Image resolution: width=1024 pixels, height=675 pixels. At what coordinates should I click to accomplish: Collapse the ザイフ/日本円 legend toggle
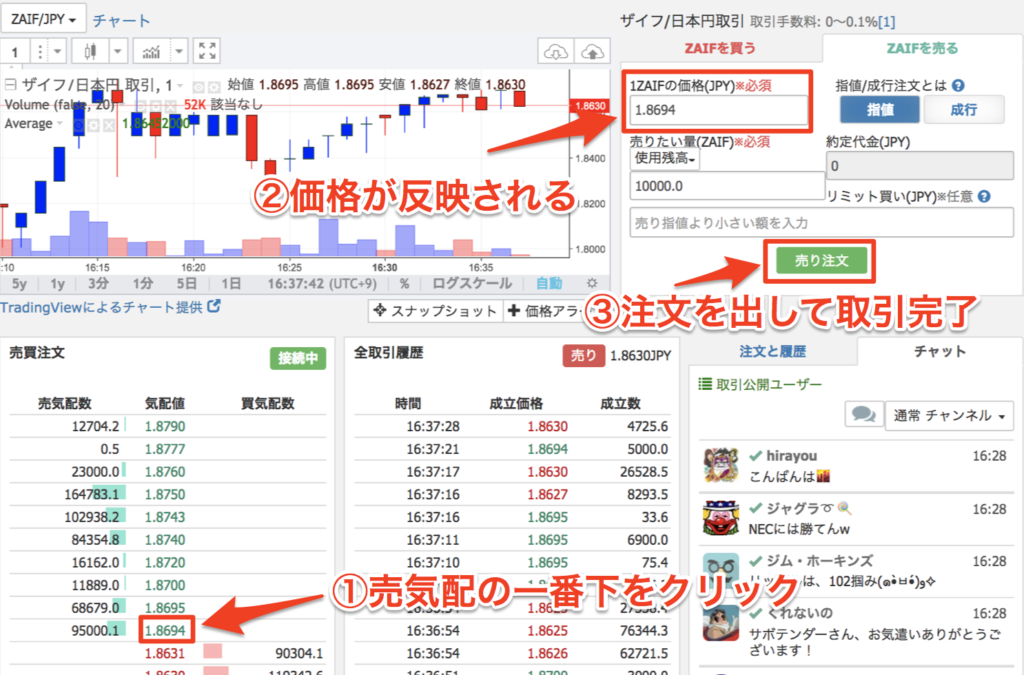pyautogui.click(x=10, y=84)
